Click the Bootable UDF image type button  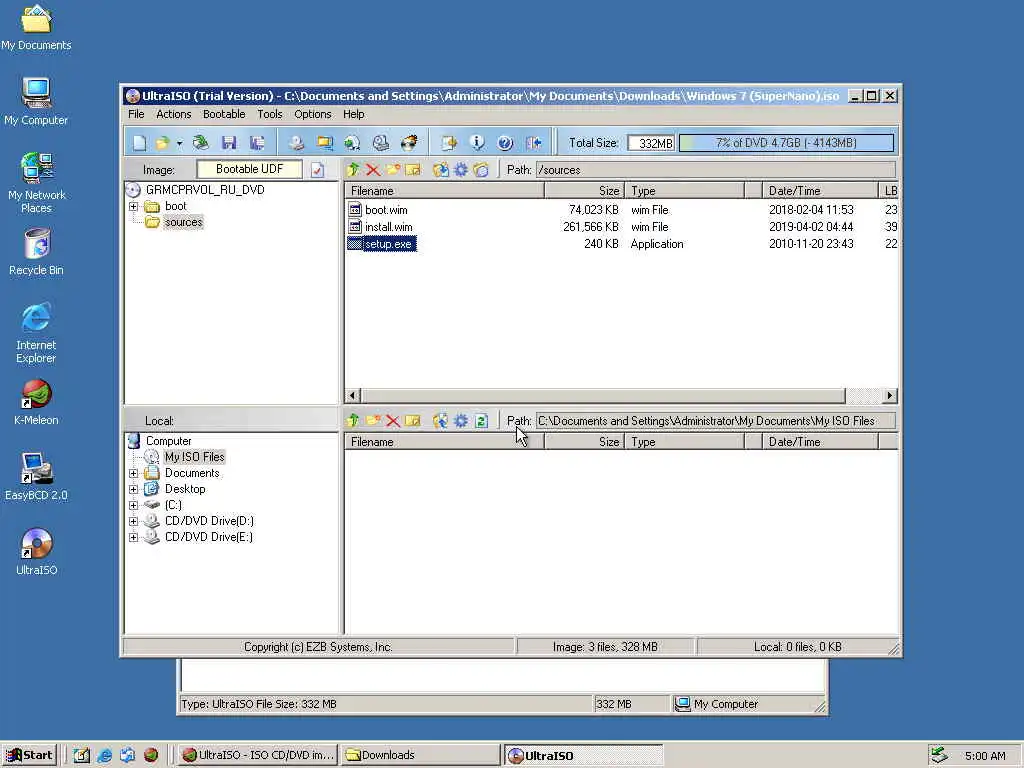tap(249, 169)
